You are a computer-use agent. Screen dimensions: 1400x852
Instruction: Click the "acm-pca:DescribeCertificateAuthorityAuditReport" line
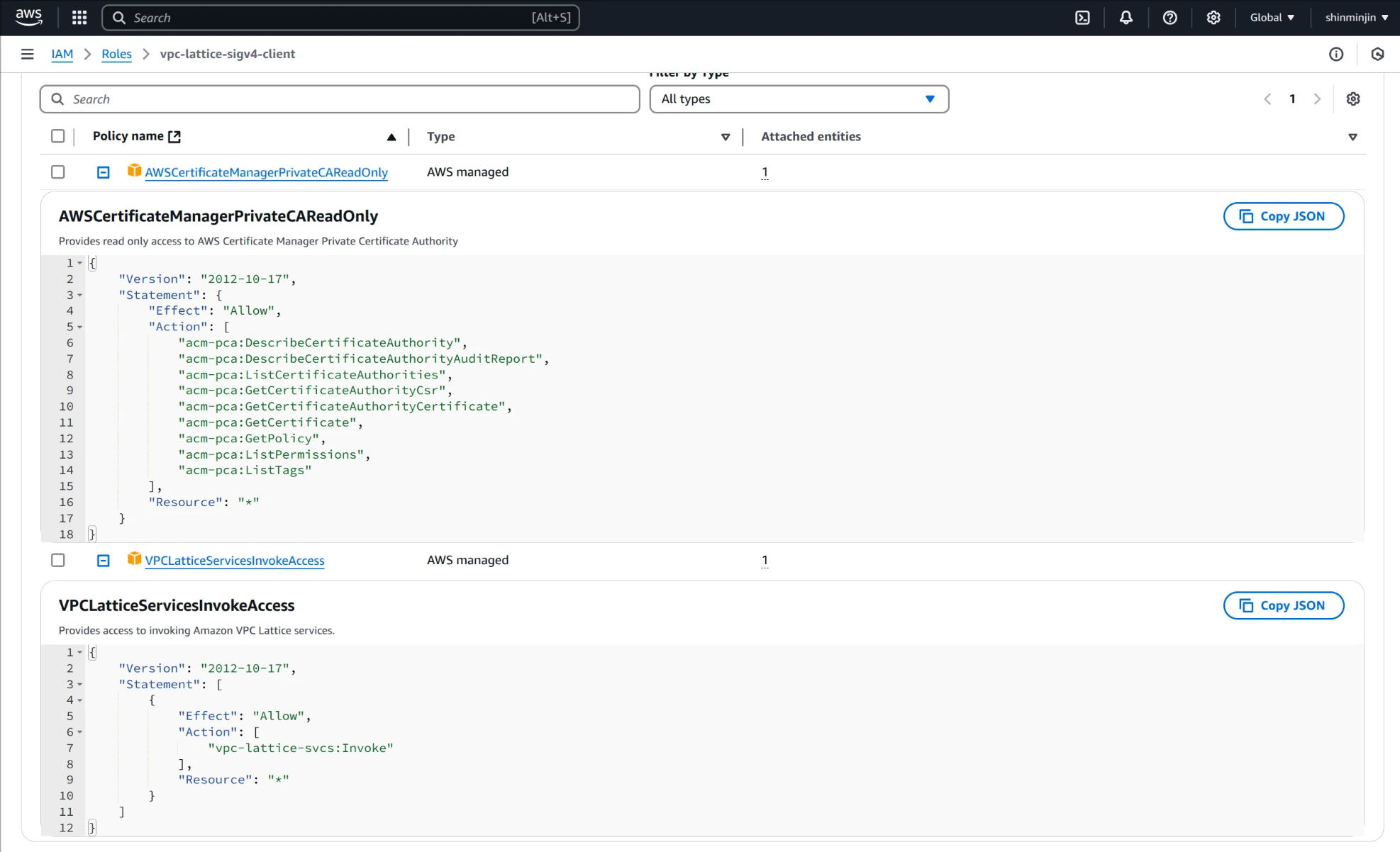coord(364,359)
